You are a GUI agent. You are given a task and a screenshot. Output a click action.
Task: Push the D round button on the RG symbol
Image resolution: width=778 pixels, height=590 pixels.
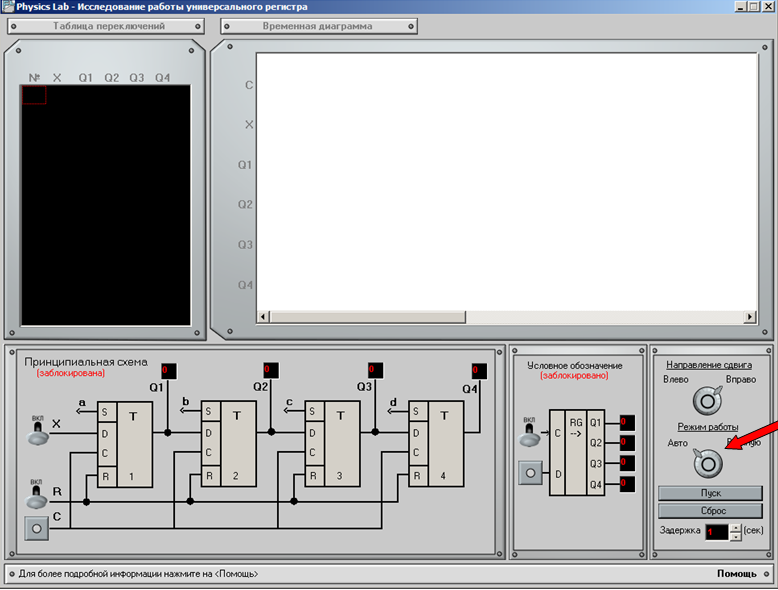tap(530, 473)
